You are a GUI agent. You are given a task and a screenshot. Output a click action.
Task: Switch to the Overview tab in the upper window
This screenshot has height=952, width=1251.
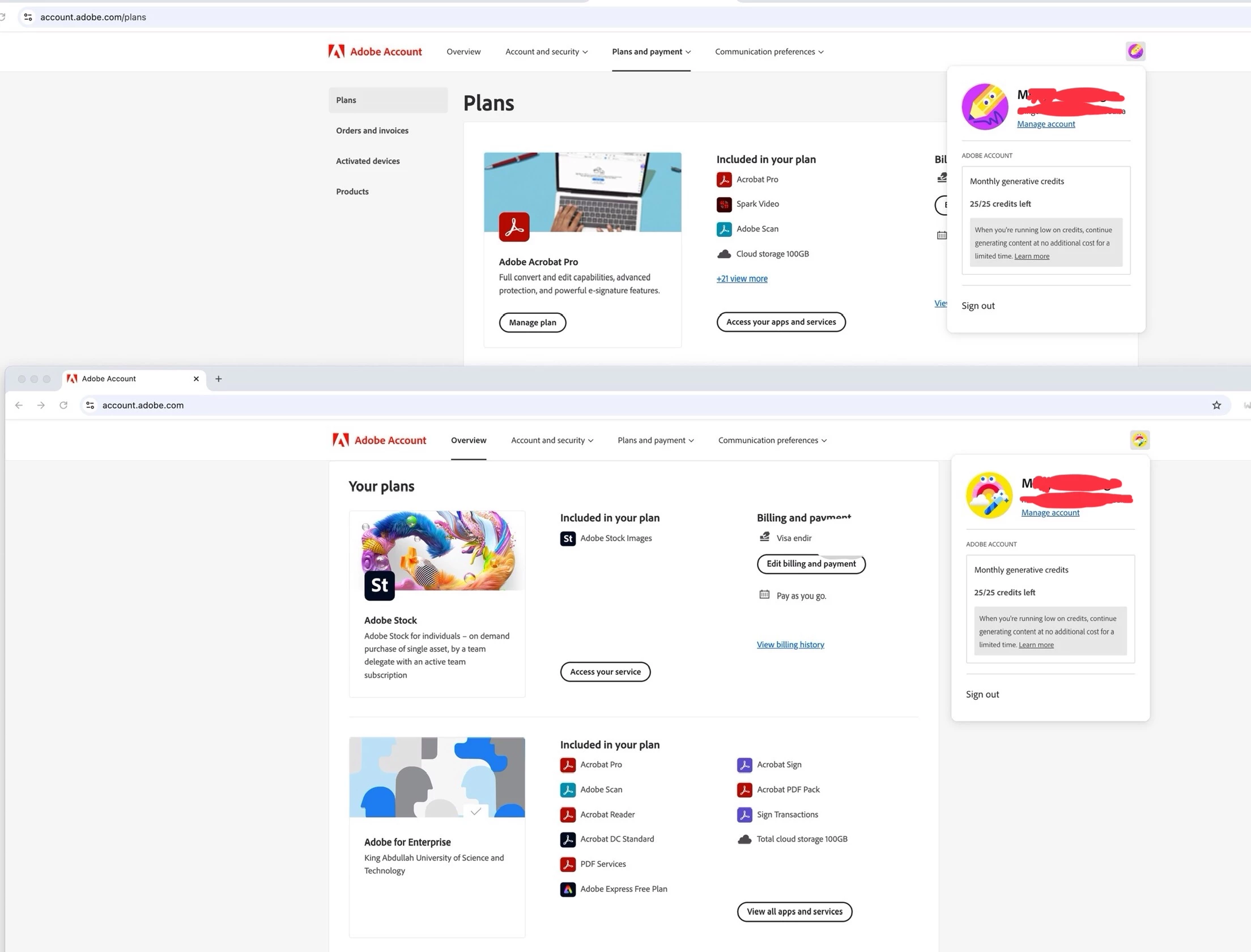(463, 52)
